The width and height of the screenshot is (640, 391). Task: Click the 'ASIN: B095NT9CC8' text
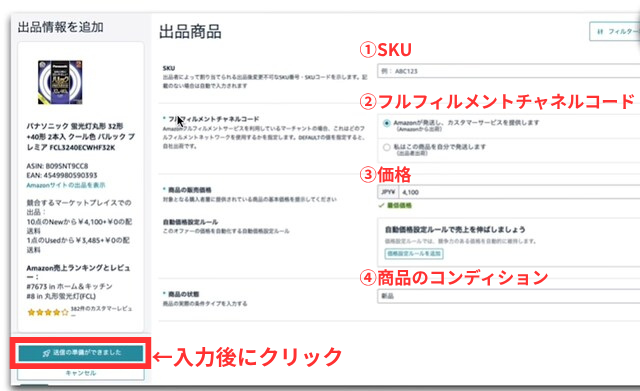[x=57, y=166]
